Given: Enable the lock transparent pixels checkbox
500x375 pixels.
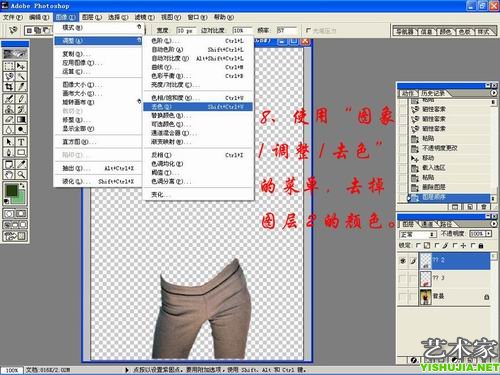Looking at the screenshot, I should [x=418, y=246].
